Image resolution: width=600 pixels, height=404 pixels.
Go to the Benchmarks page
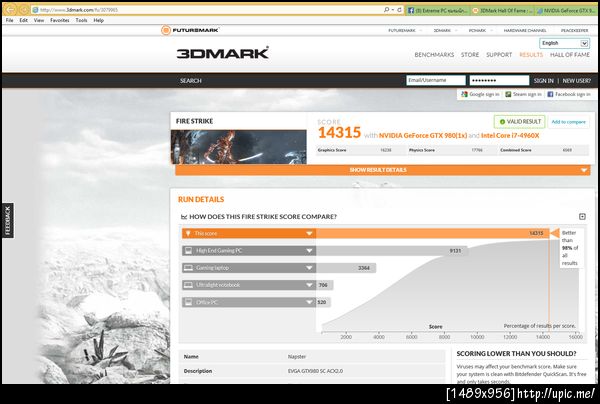434,55
